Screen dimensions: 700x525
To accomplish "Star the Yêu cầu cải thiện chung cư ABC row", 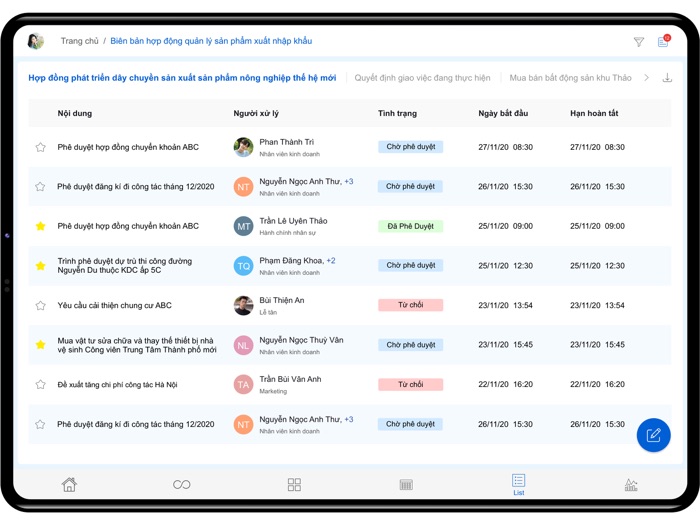I will click(41, 305).
